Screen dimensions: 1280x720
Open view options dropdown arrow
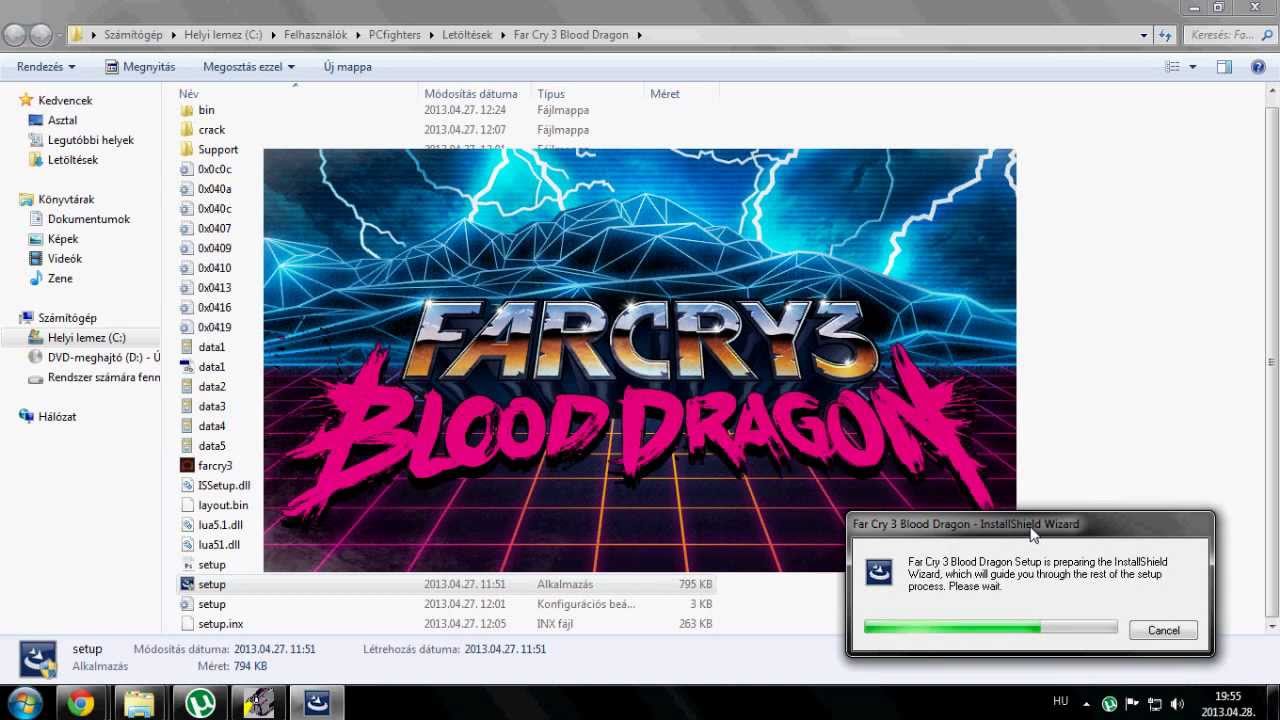click(1192, 67)
